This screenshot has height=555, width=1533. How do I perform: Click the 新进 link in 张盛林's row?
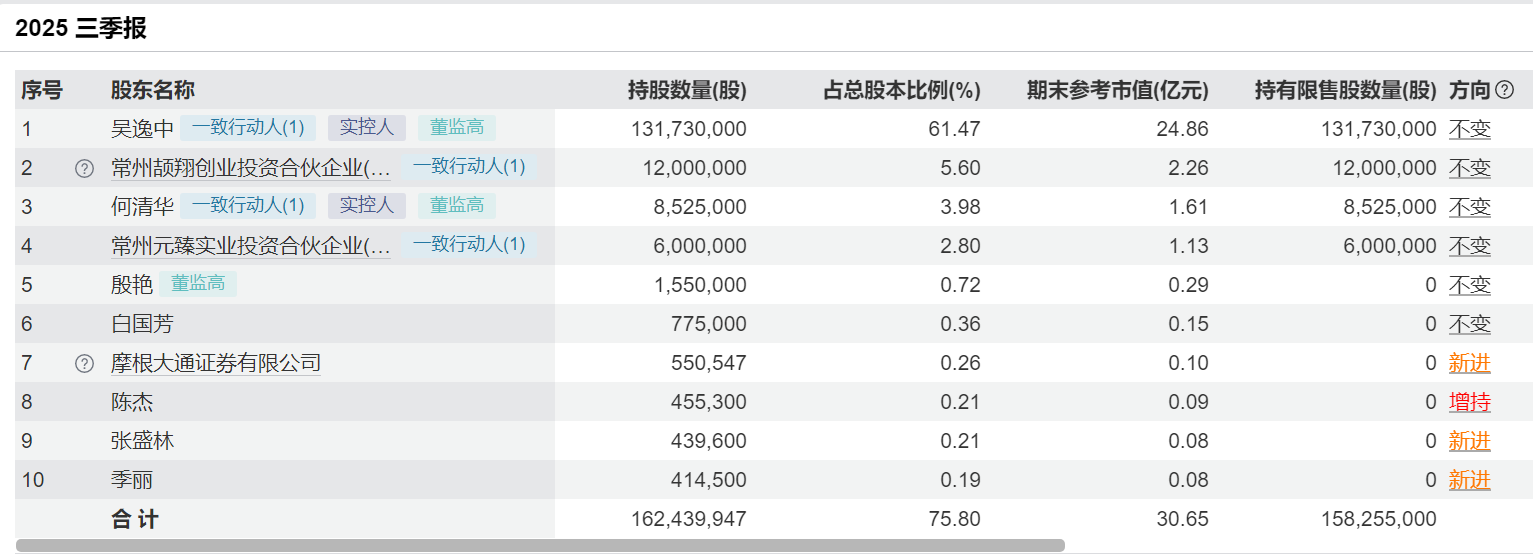[x=1469, y=442]
